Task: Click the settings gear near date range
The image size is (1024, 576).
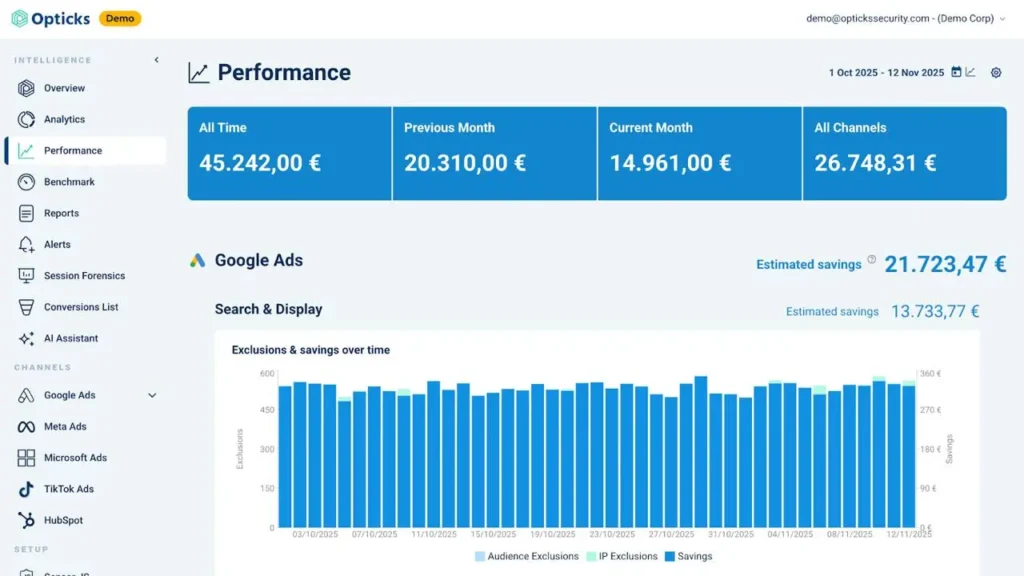Action: [996, 72]
